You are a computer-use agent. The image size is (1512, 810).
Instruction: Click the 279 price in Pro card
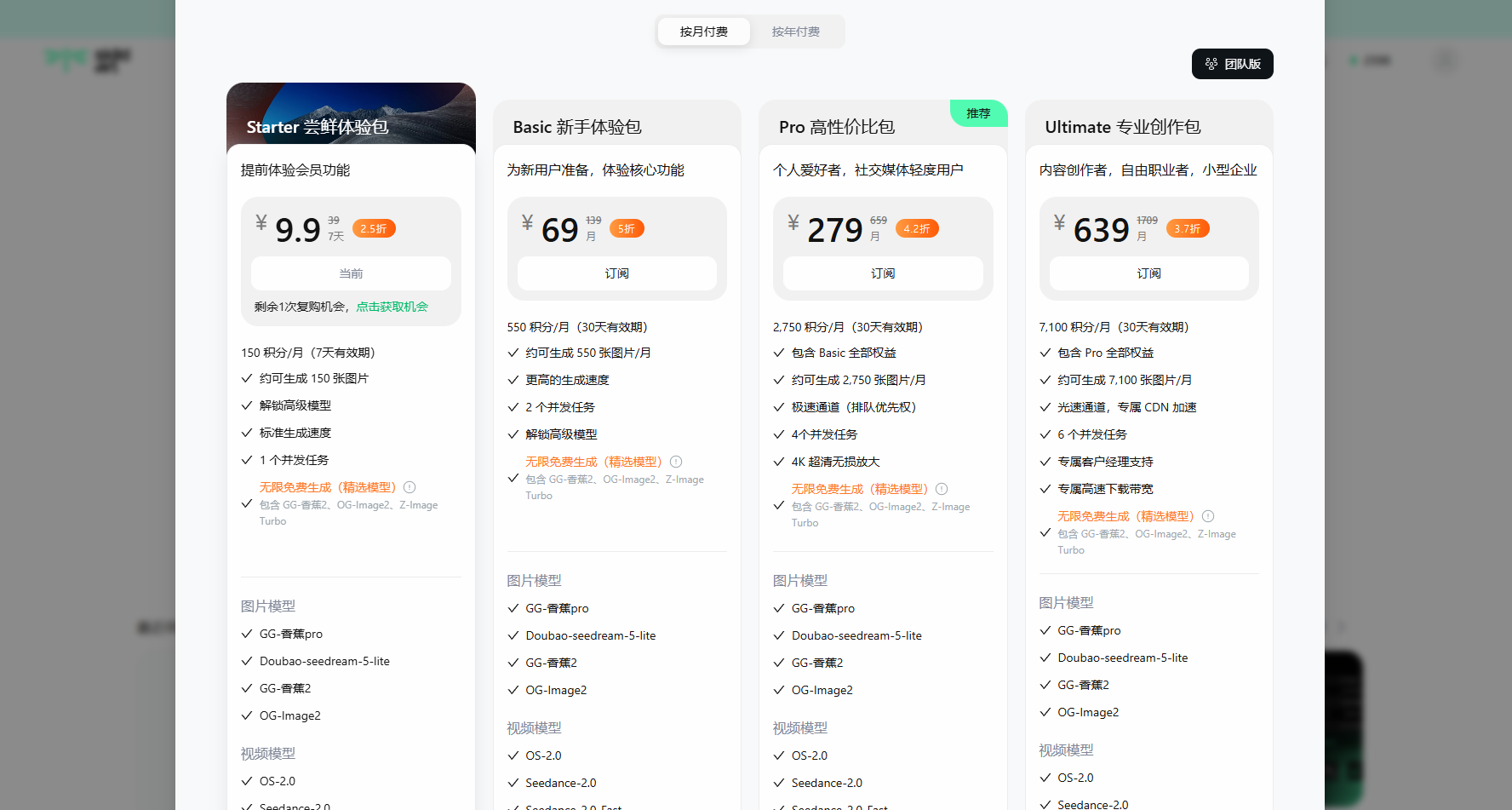click(835, 230)
